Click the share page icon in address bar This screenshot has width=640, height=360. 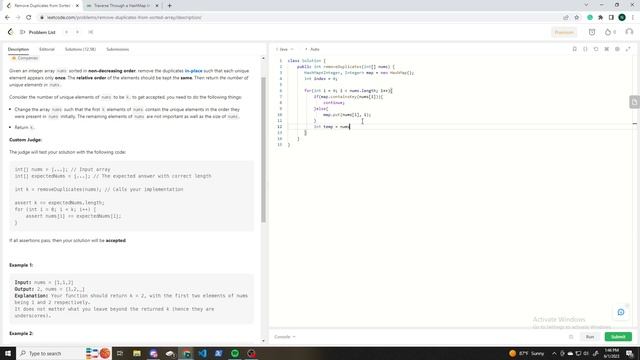[566, 18]
